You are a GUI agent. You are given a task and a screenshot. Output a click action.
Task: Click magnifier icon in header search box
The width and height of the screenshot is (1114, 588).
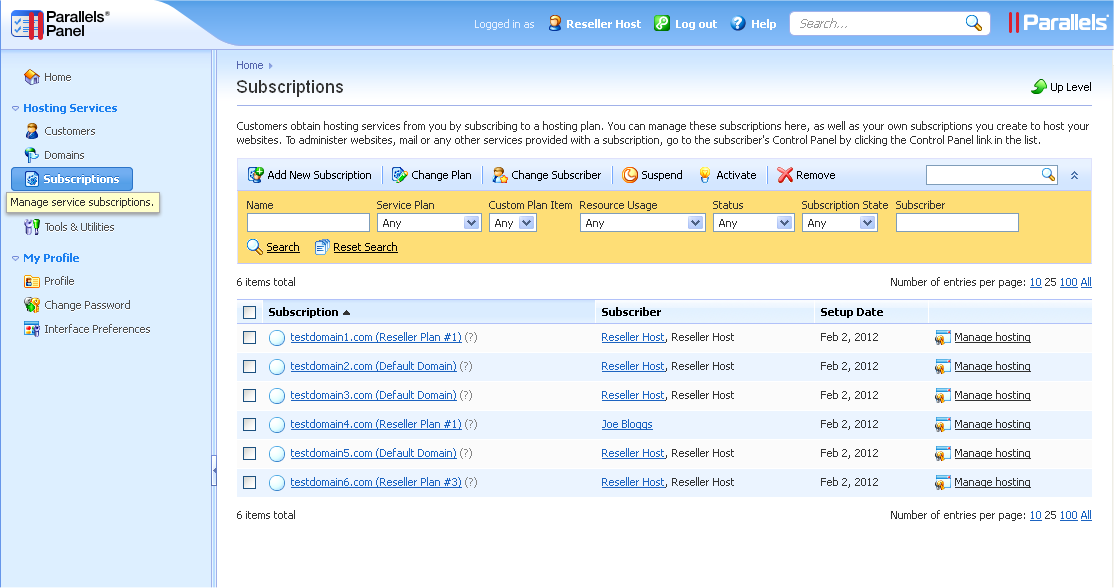973,23
